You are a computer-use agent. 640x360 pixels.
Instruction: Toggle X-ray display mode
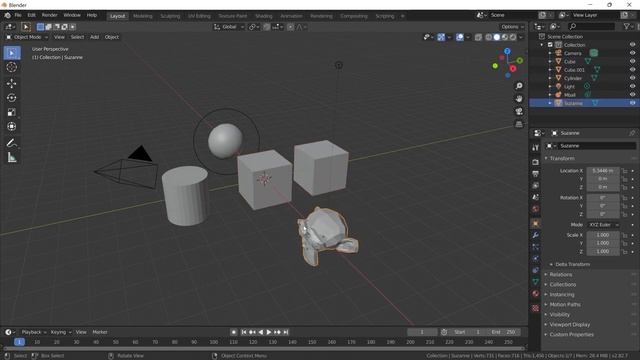478,37
